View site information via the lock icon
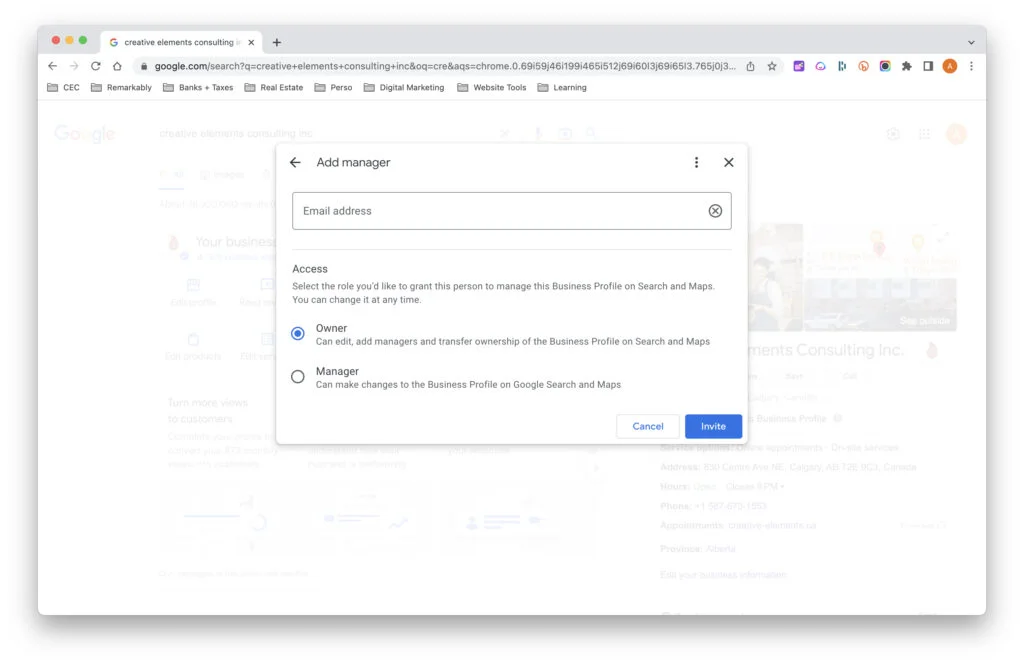 tap(144, 66)
